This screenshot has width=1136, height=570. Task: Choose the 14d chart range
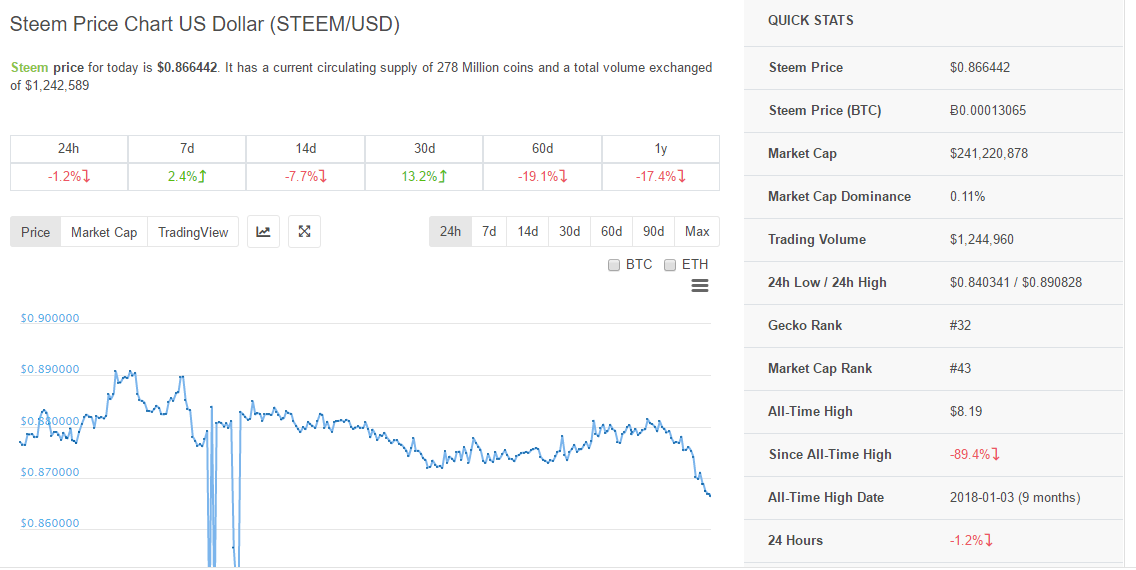tap(528, 231)
